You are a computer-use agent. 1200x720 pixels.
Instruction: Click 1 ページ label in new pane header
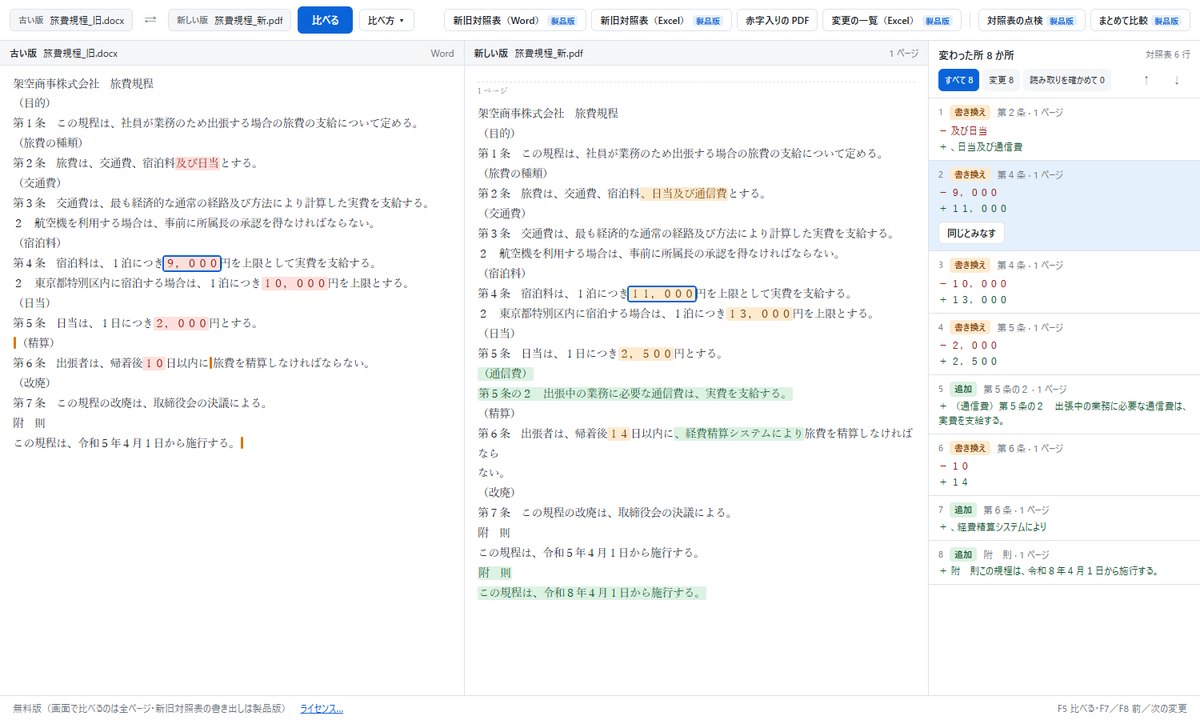pyautogui.click(x=904, y=53)
